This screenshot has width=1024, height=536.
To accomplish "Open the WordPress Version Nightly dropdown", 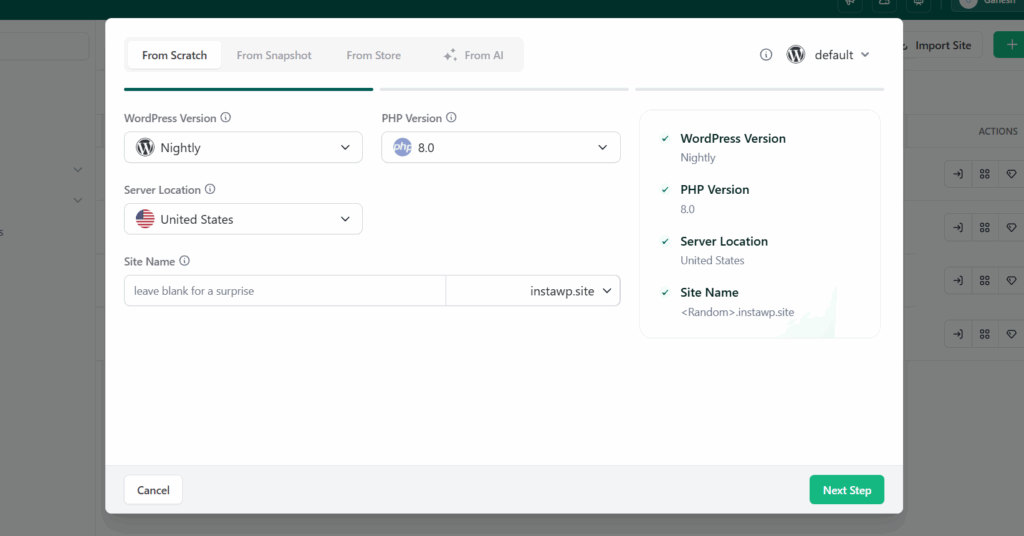I will [243, 148].
